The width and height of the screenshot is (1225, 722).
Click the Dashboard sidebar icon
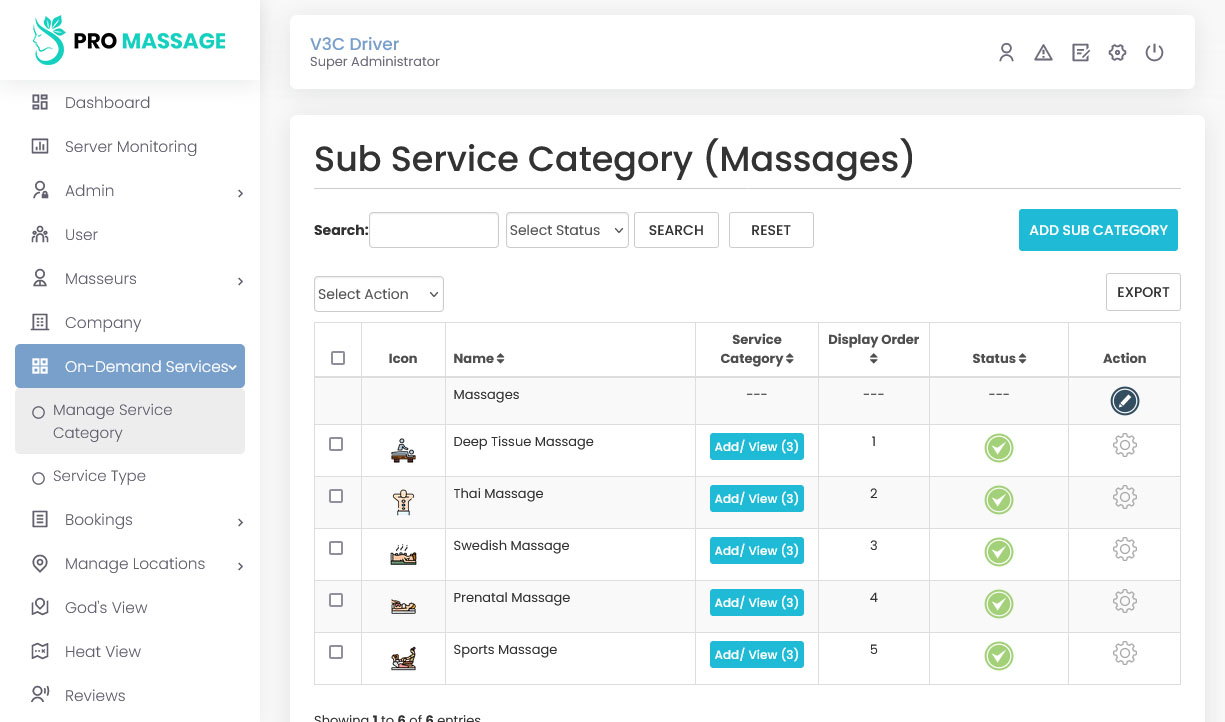click(40, 102)
